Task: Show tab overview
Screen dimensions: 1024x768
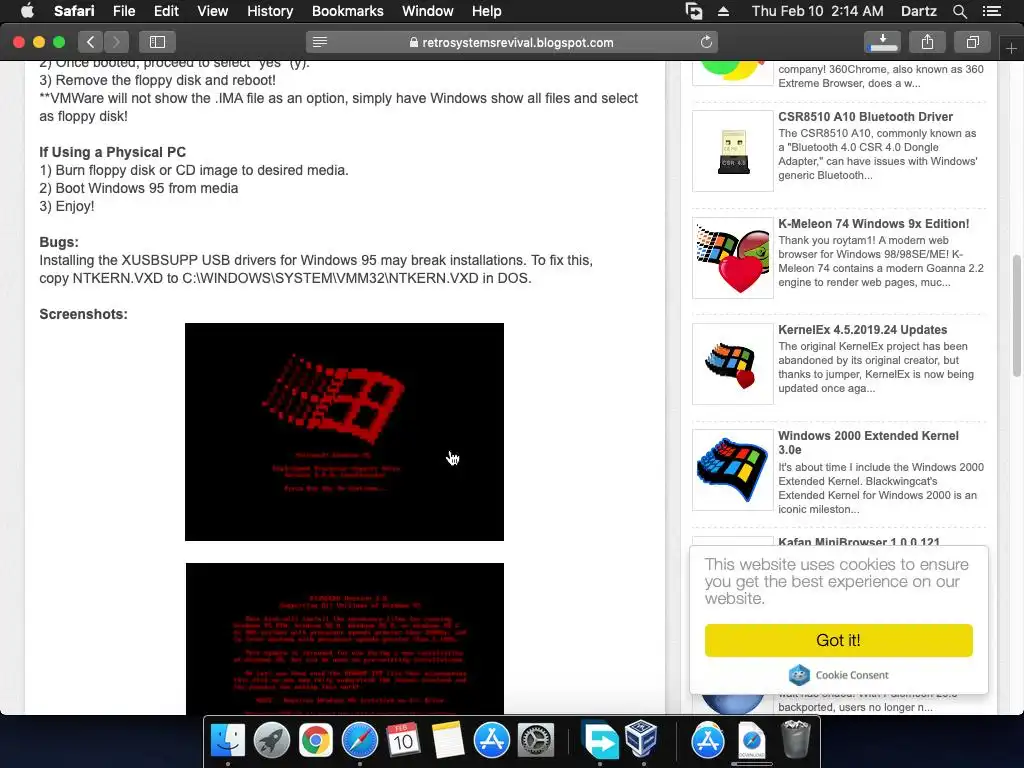Action: [x=972, y=42]
